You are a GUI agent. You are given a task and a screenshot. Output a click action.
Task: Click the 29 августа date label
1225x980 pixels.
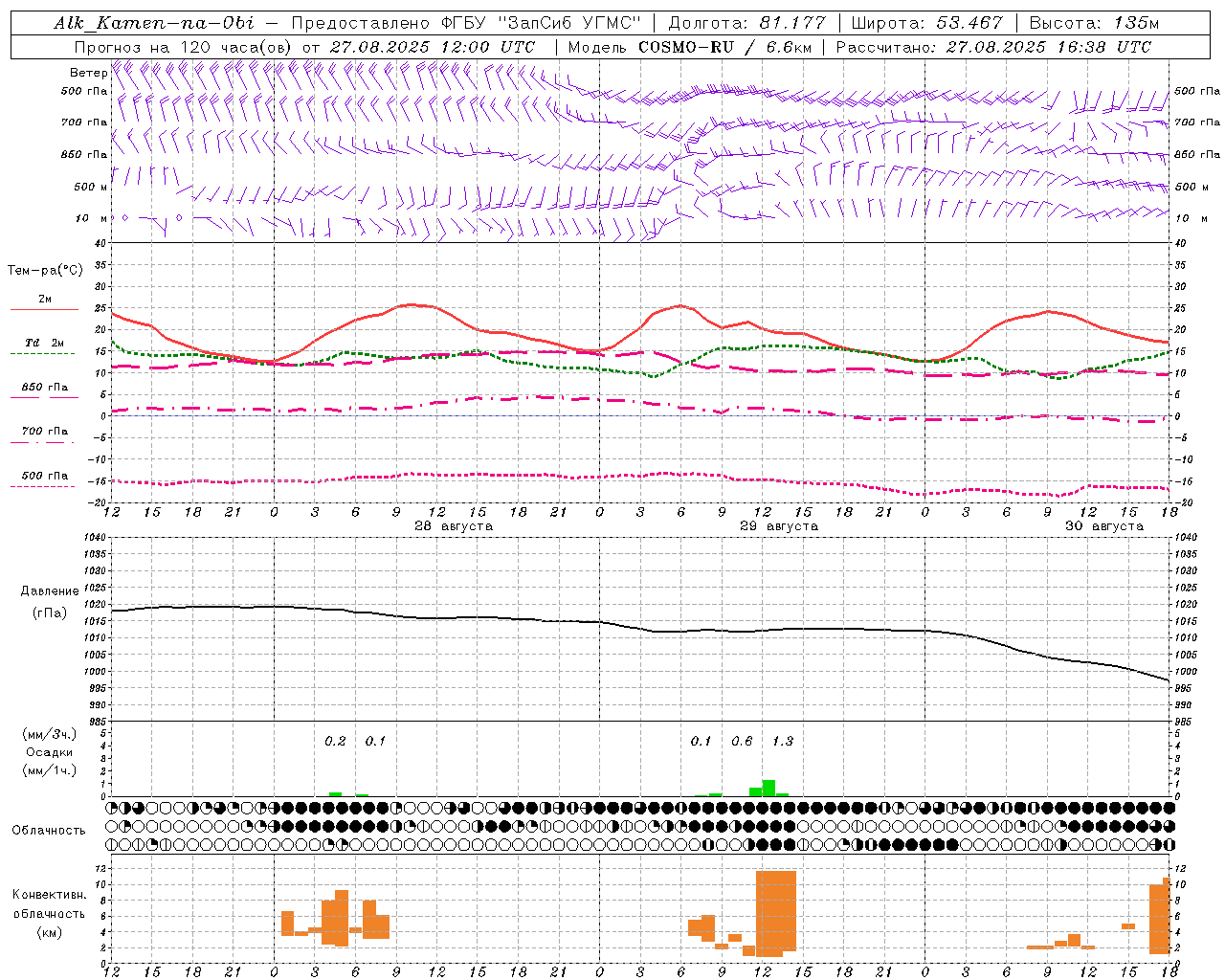[779, 526]
